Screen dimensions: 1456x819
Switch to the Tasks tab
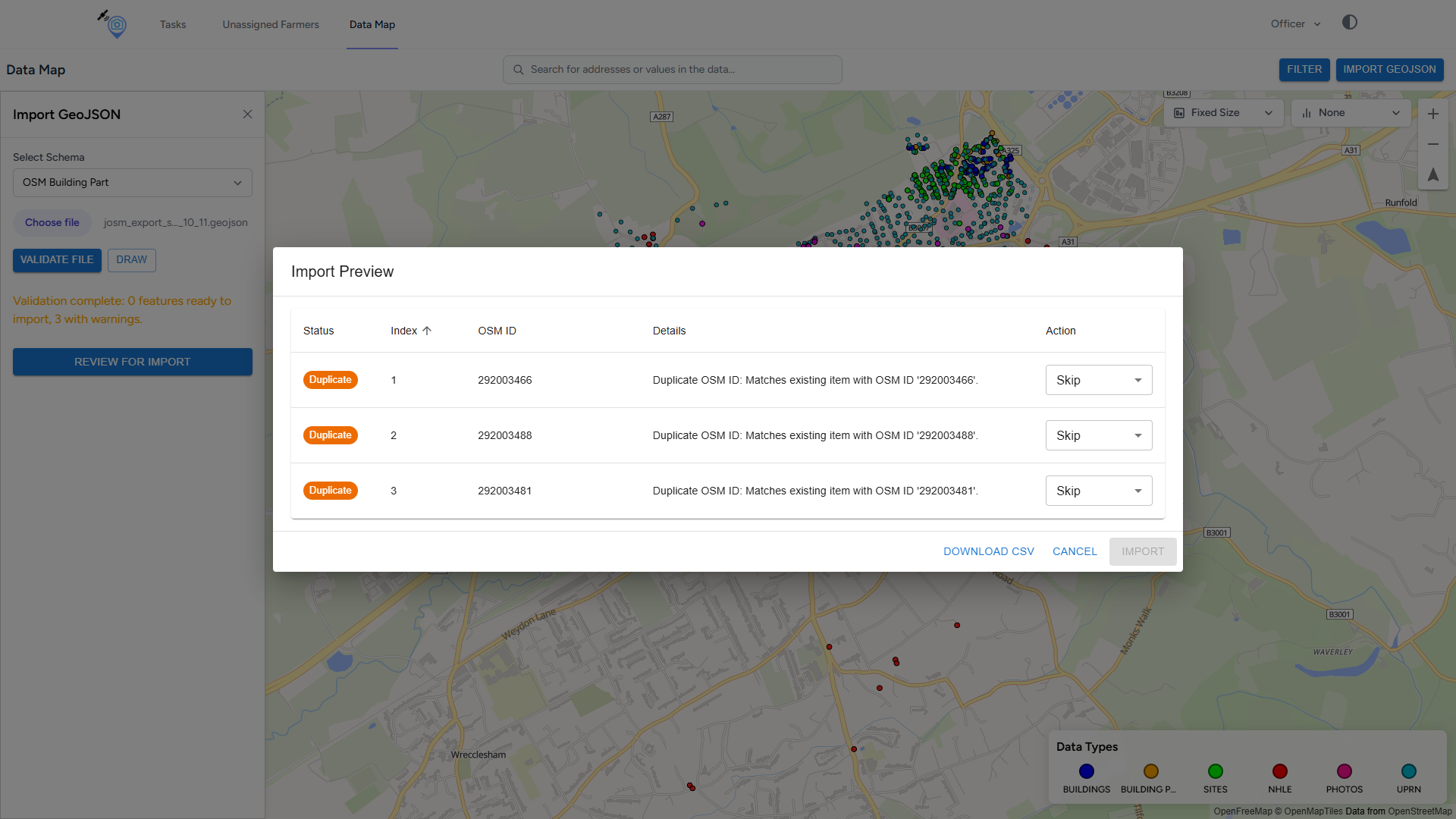[173, 24]
